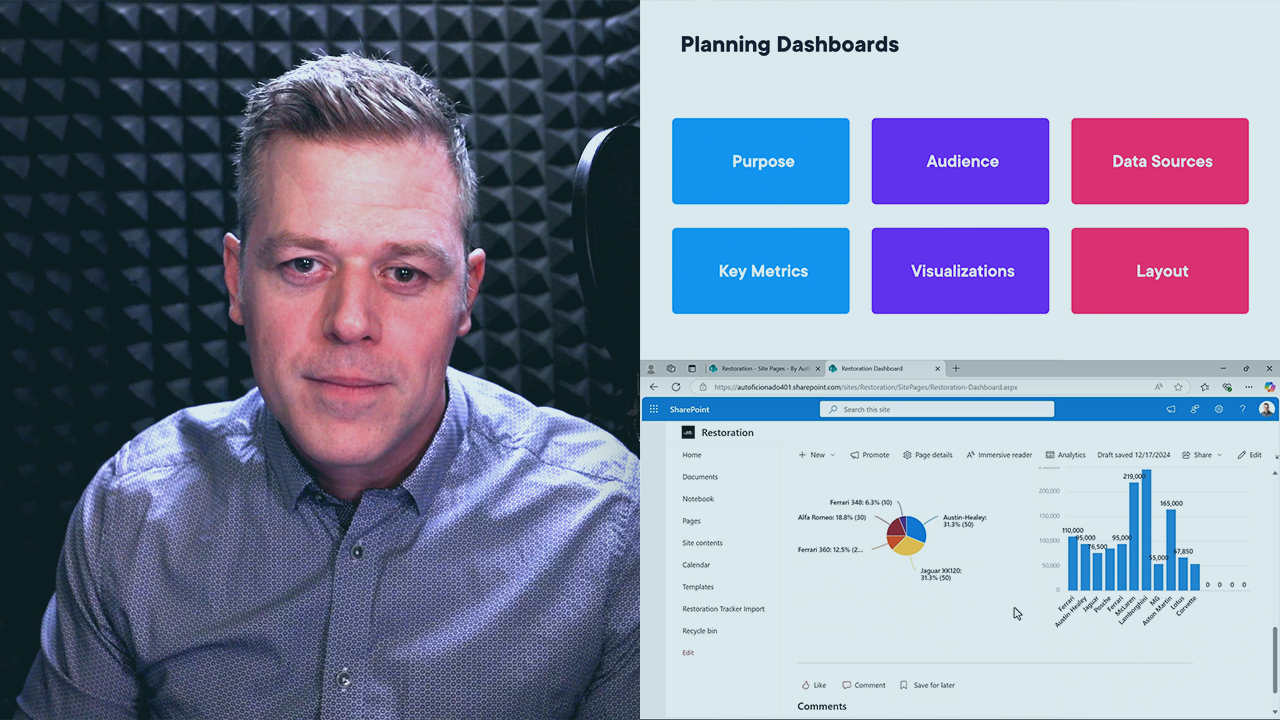Open the Copilot icon in browser toolbar
Image resolution: width=1280 pixels, height=720 pixels.
[x=1269, y=387]
